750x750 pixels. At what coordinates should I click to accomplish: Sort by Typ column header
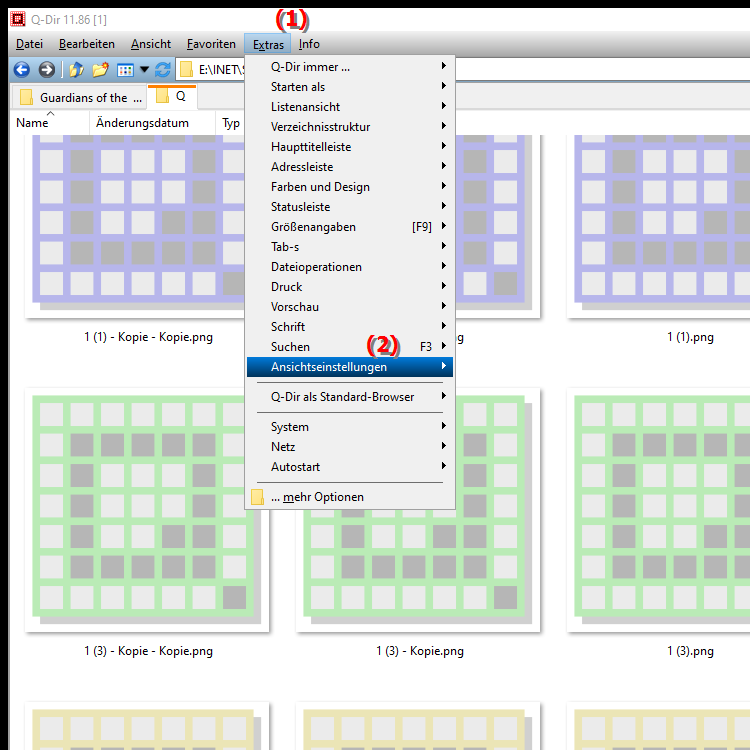tap(231, 123)
